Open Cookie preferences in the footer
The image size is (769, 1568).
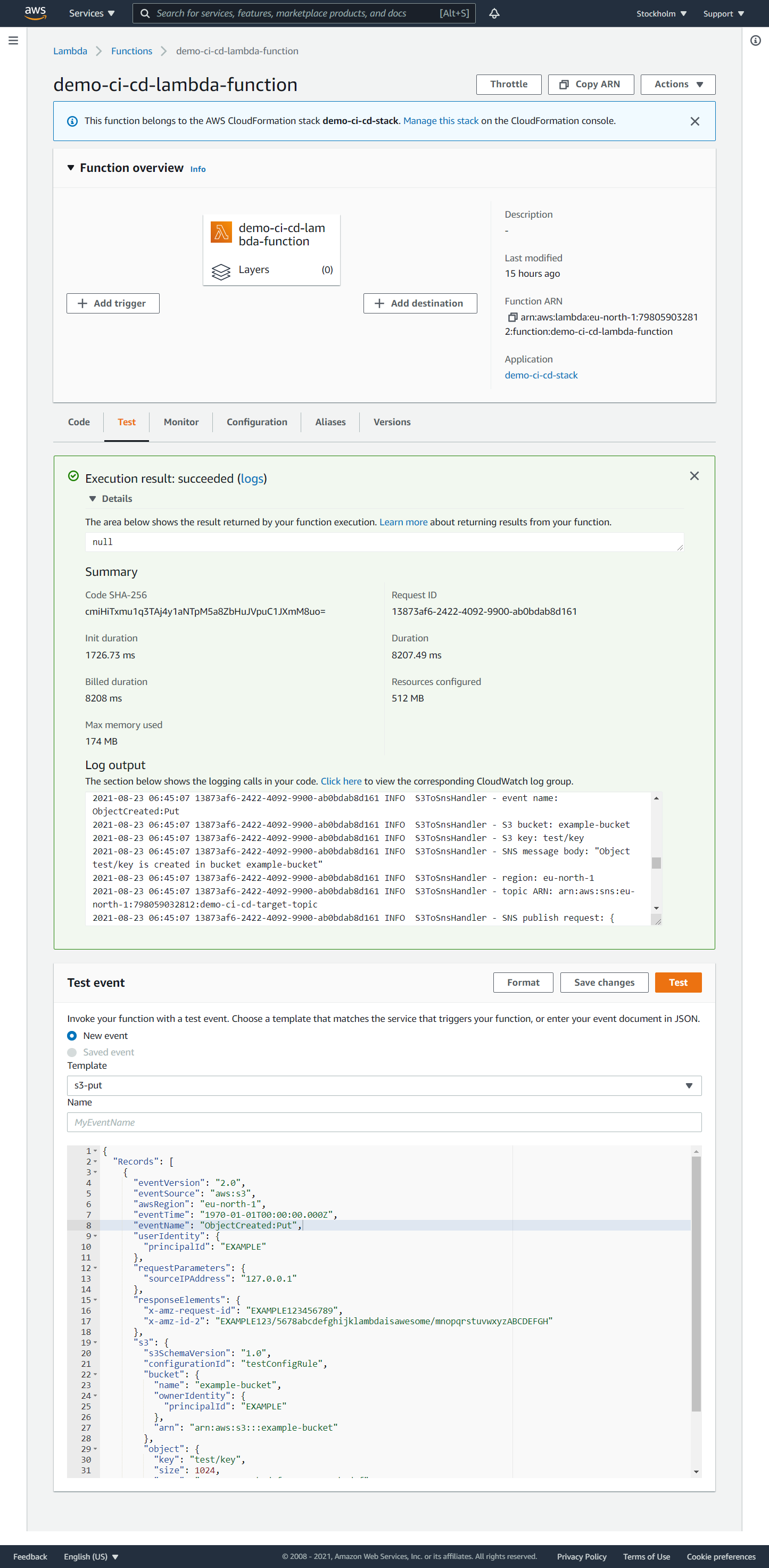(x=721, y=1556)
